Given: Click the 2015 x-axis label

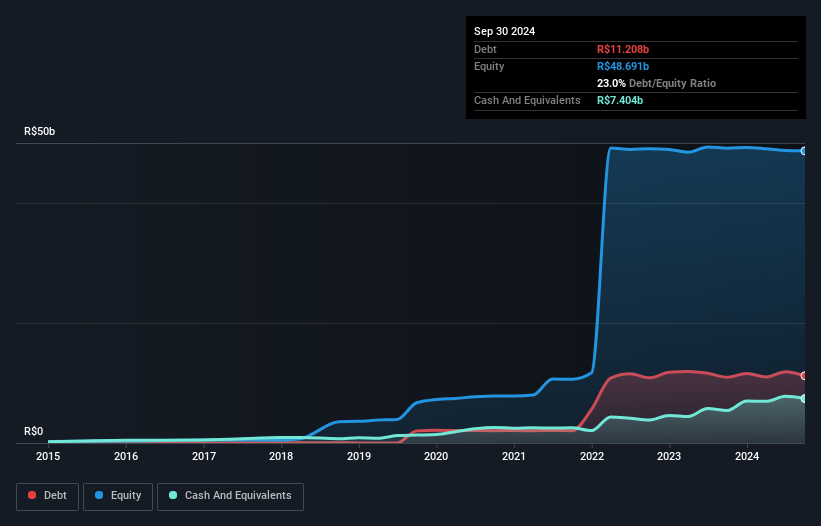Looking at the screenshot, I should coord(48,456).
